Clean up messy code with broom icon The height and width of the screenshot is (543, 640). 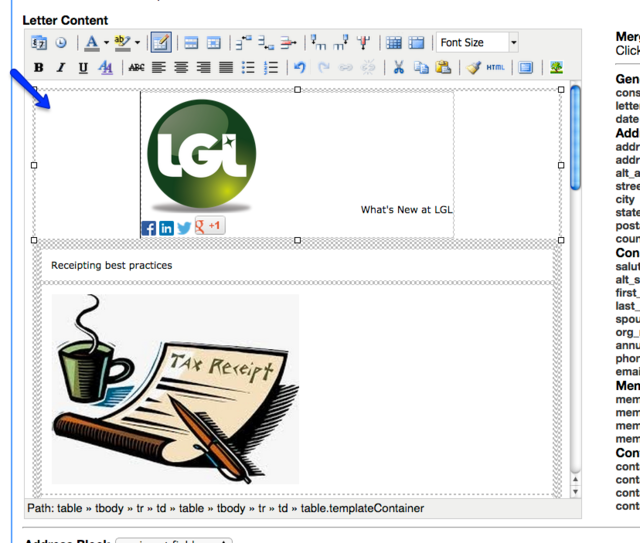[x=473, y=67]
